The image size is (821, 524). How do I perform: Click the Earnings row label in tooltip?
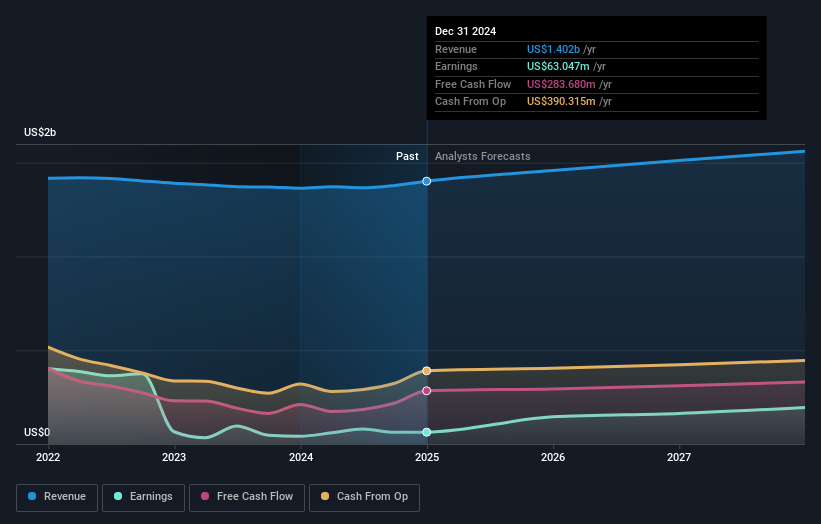pos(457,66)
